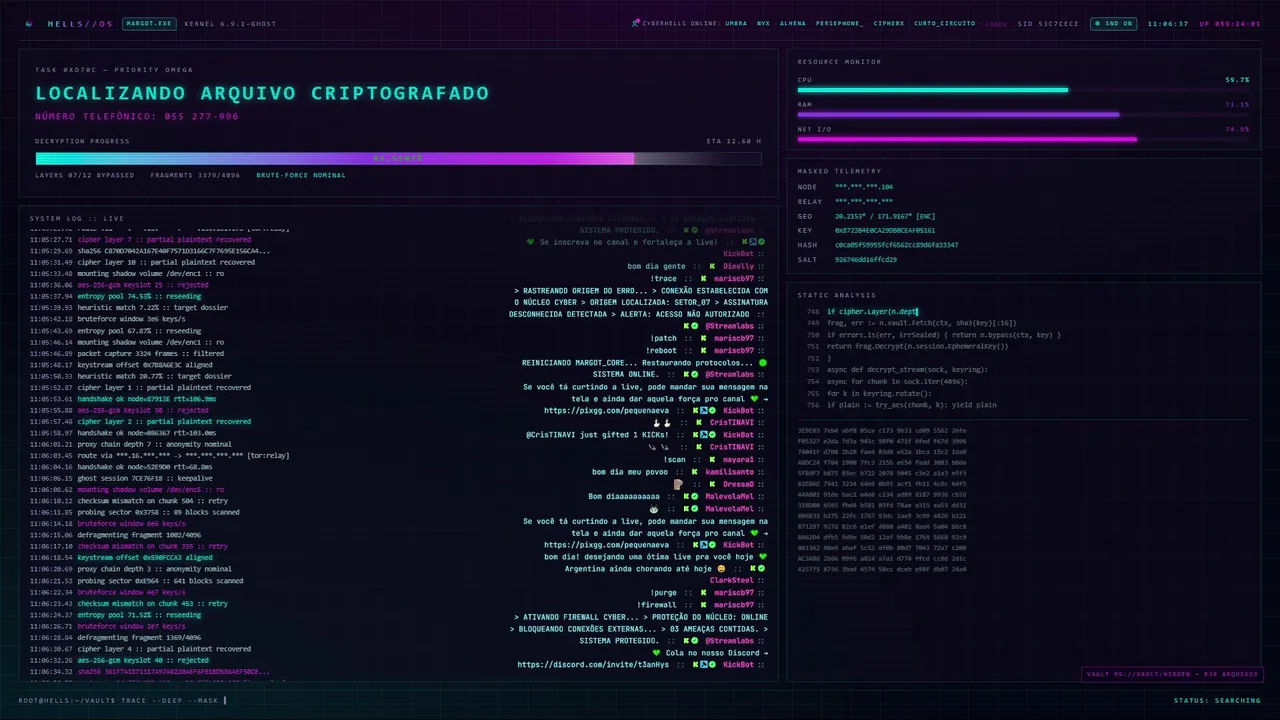This screenshot has height=720, width=1280.
Task: Click username ClarkSteel in chat
Action: [732, 580]
